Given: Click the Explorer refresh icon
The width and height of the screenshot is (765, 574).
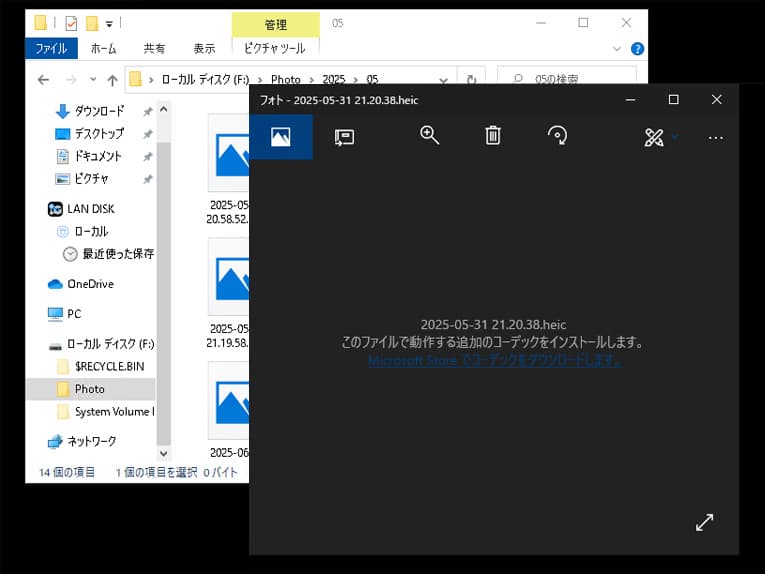Looking at the screenshot, I should [471, 79].
